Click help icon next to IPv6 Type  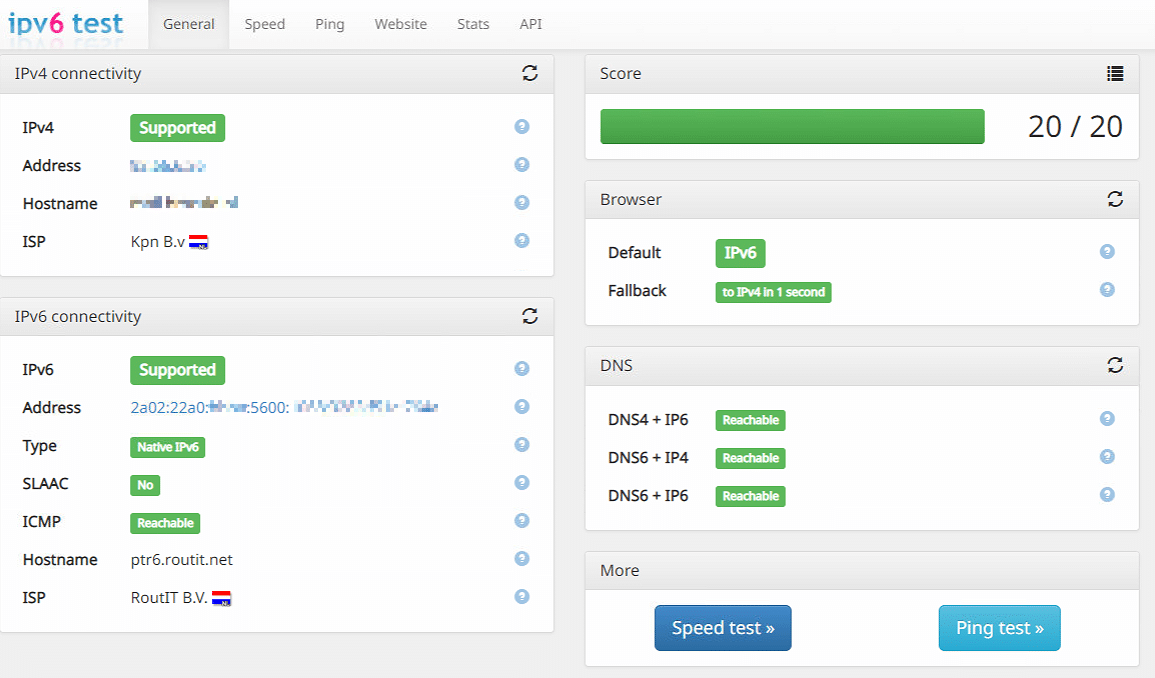tap(521, 445)
